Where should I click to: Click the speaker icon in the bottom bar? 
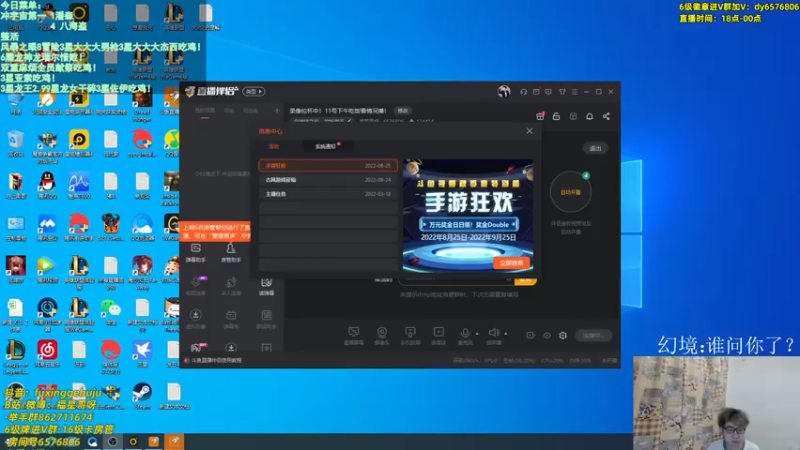[x=493, y=334]
